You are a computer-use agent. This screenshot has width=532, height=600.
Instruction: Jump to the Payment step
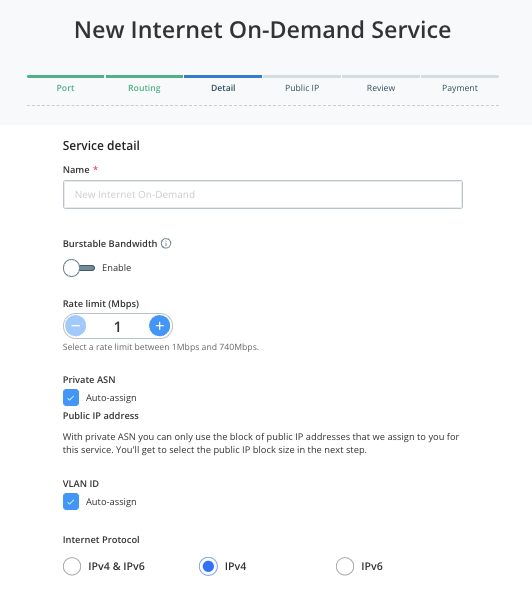pos(460,88)
